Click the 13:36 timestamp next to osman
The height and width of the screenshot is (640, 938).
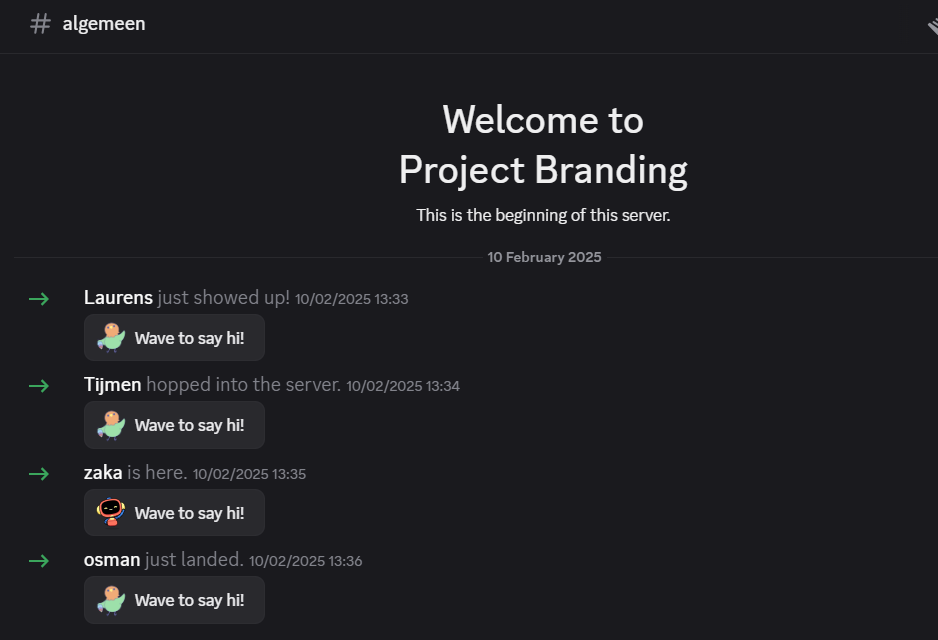pos(305,561)
